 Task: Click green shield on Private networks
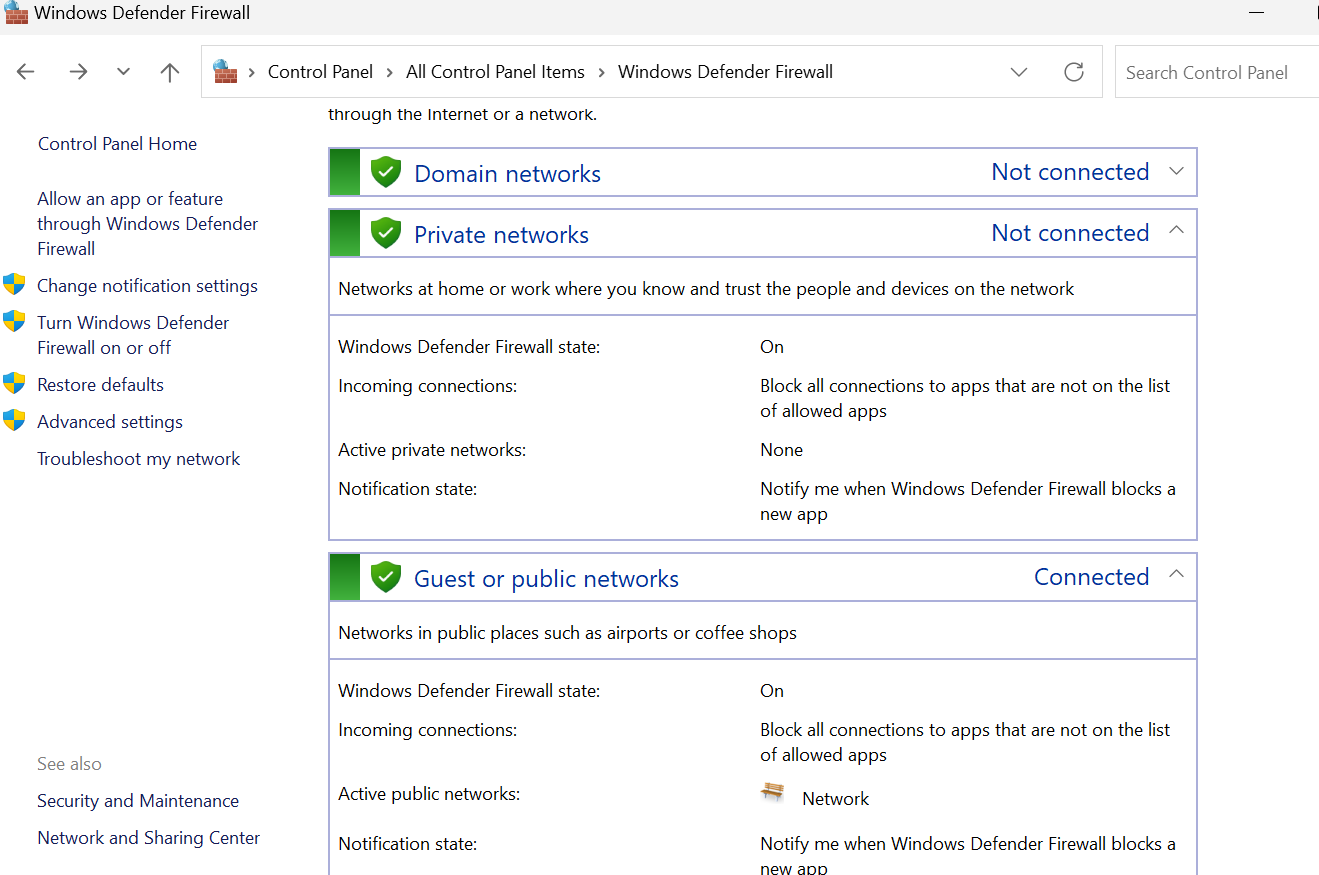tap(385, 233)
